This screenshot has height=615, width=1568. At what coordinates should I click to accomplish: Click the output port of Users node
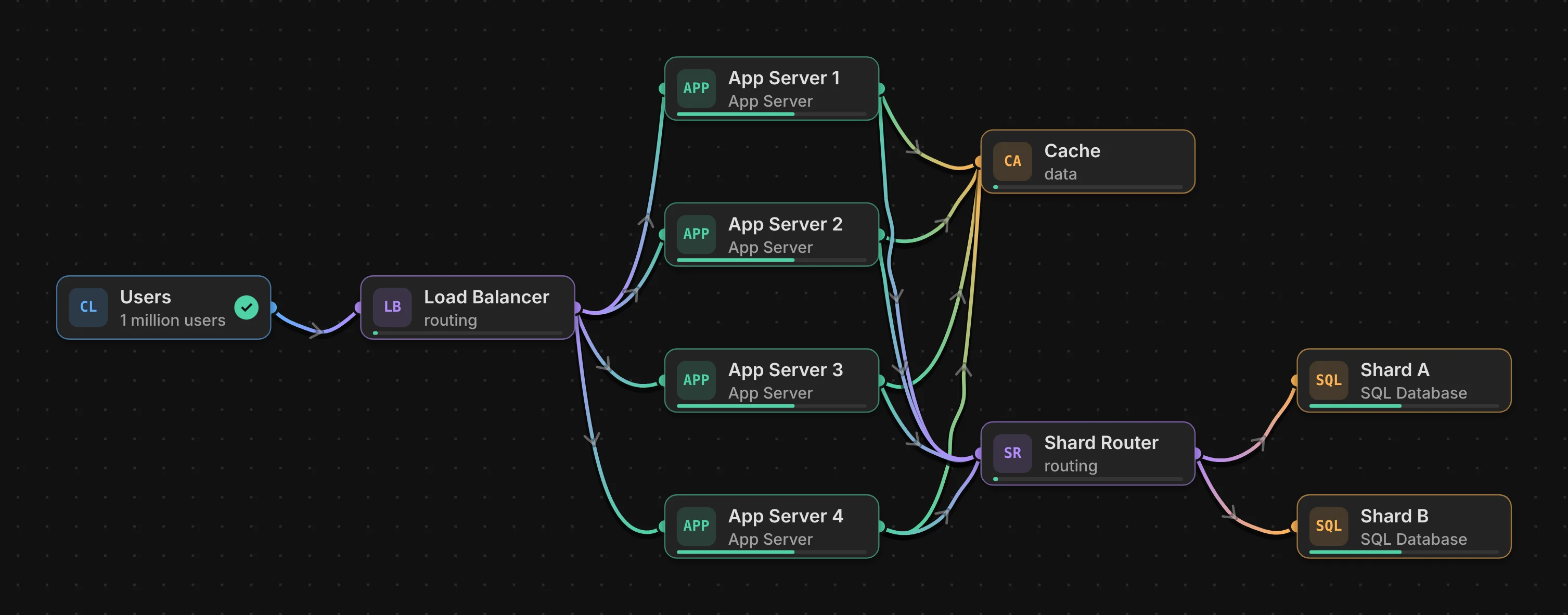272,307
